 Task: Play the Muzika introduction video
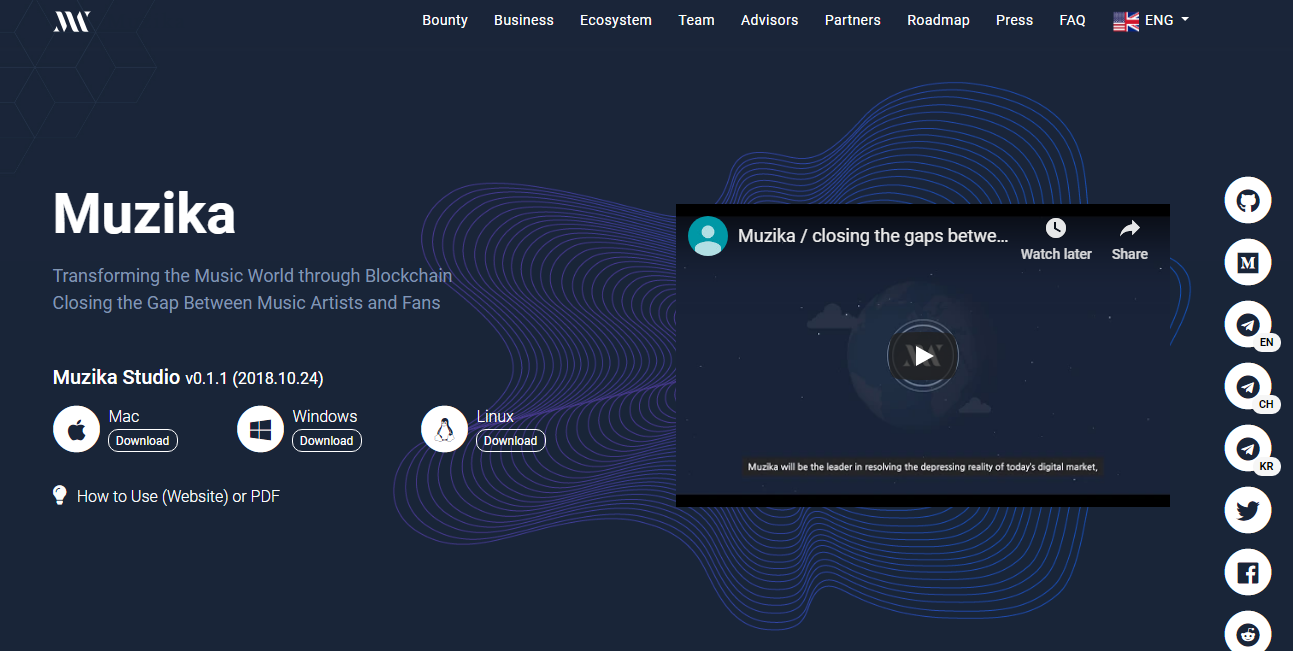pos(922,355)
